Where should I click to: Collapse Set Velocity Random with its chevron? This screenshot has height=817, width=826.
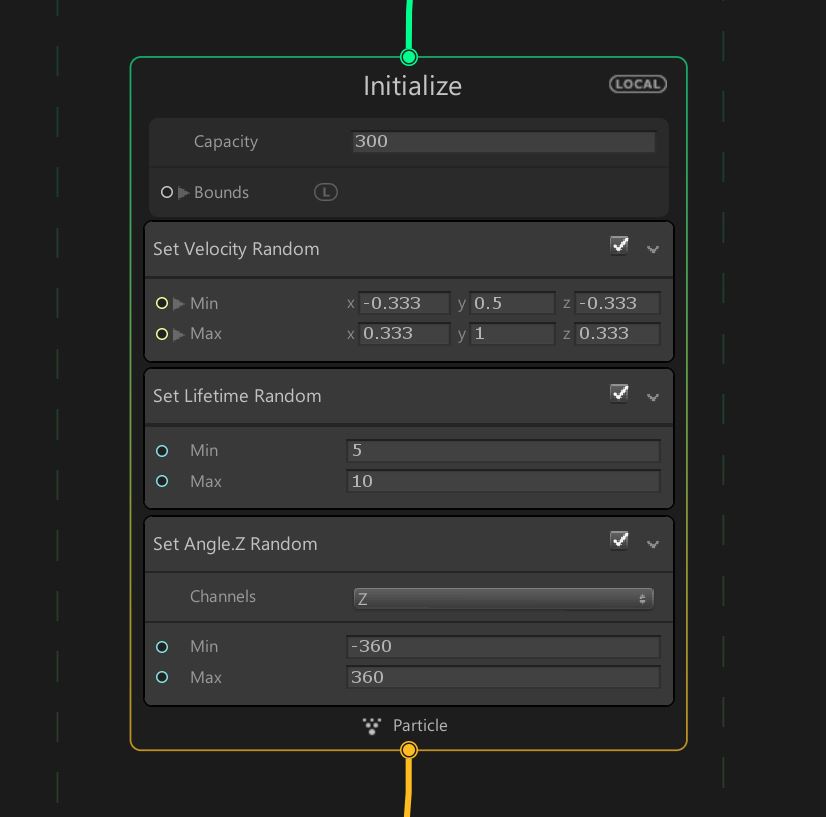tap(653, 249)
